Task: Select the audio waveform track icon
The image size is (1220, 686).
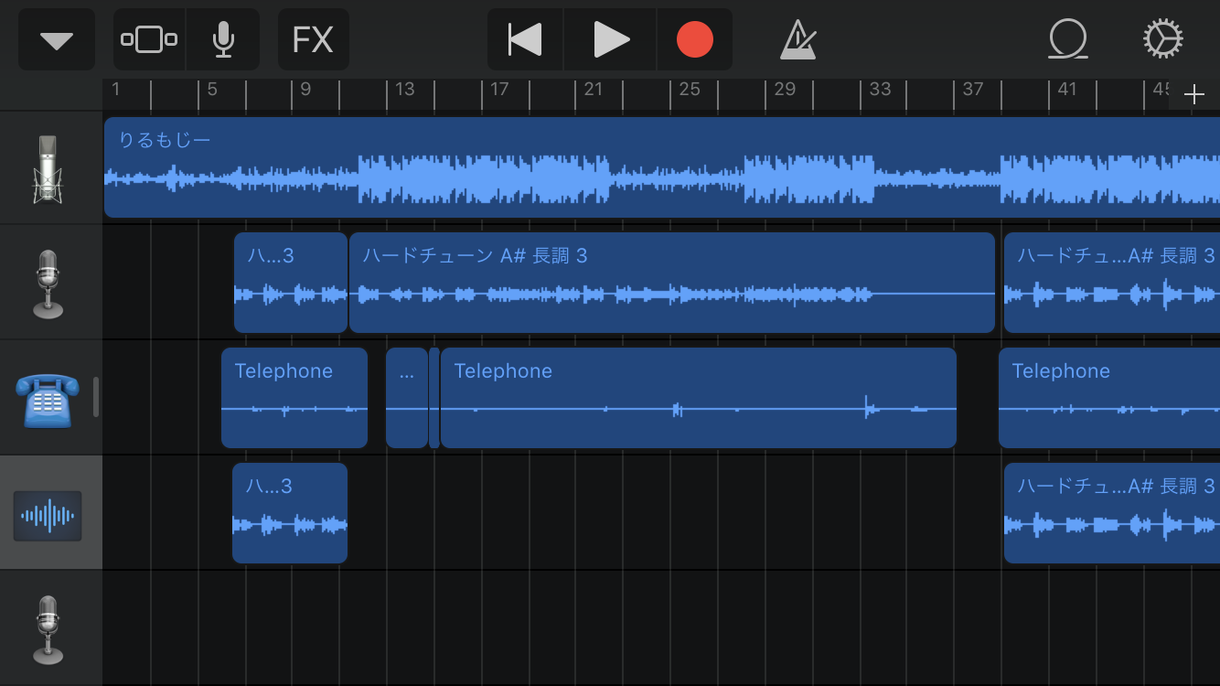Action: pos(47,516)
